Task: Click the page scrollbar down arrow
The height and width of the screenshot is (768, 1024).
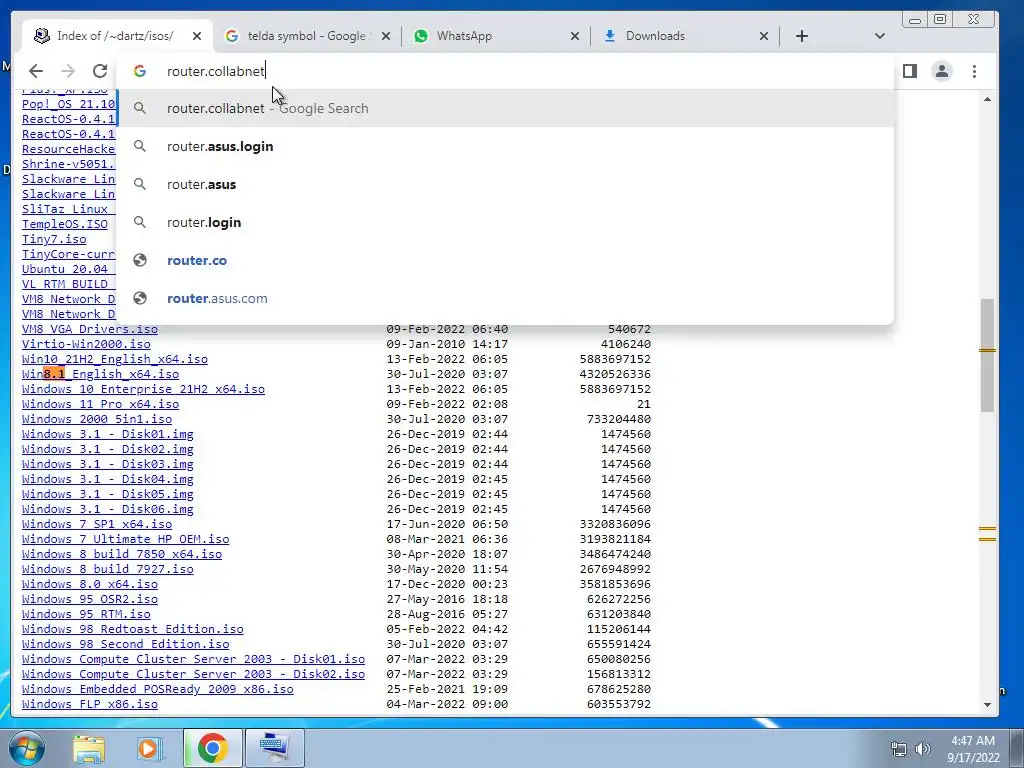Action: tap(987, 705)
